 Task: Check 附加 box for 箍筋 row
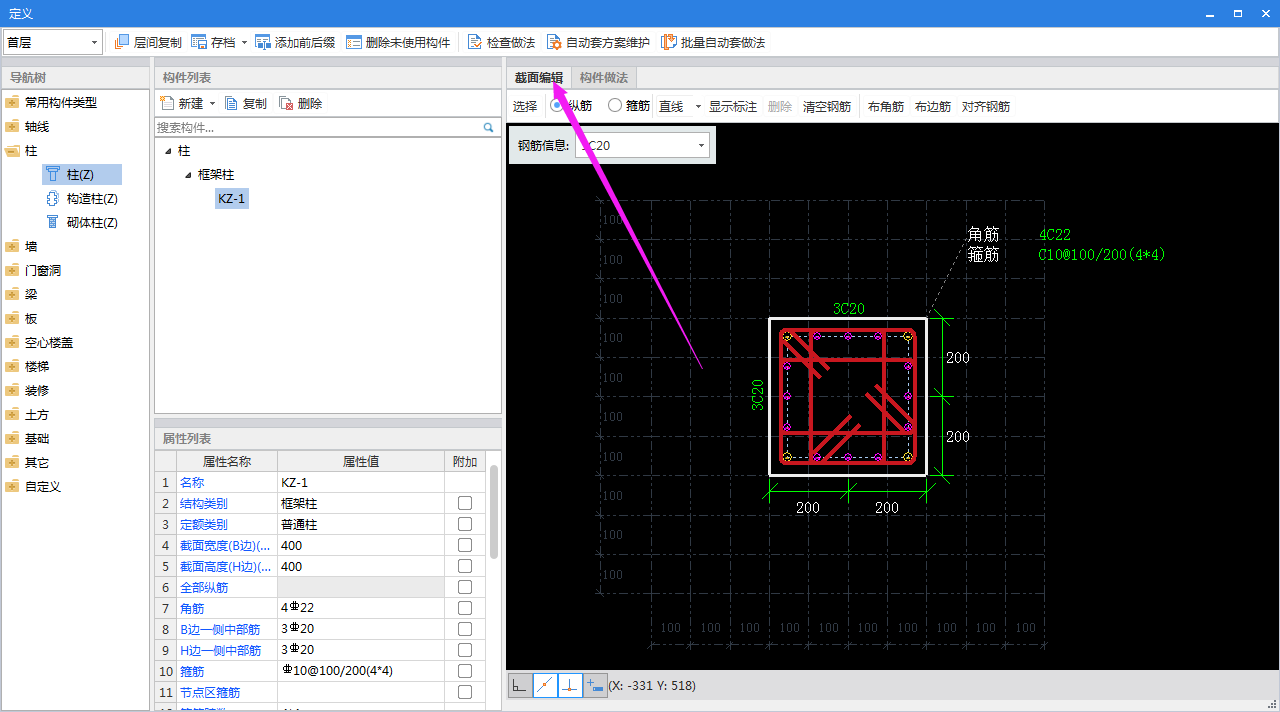465,671
